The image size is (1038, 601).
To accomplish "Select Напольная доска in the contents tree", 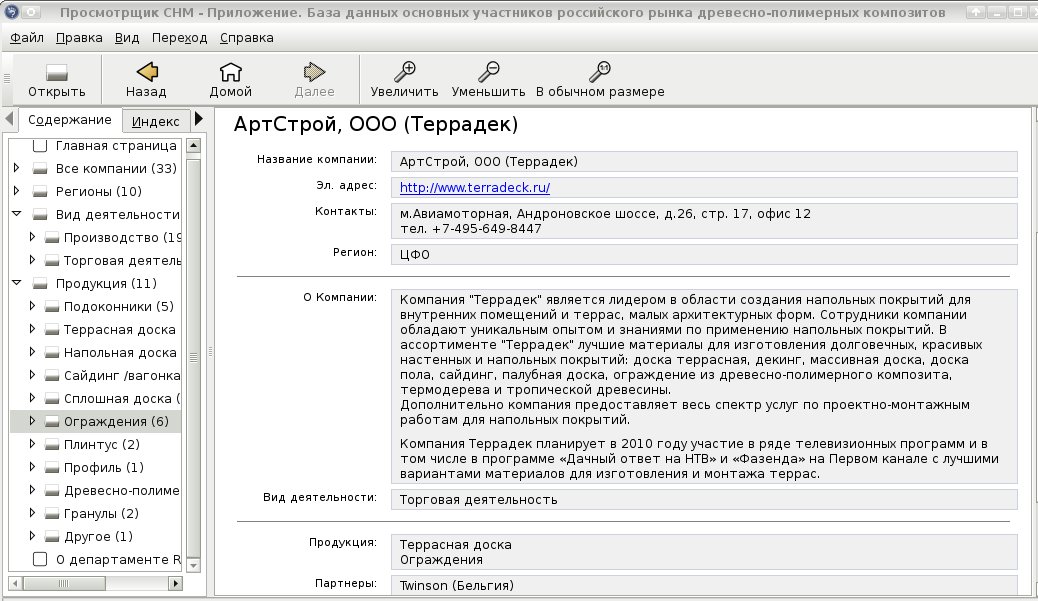I will pos(120,353).
